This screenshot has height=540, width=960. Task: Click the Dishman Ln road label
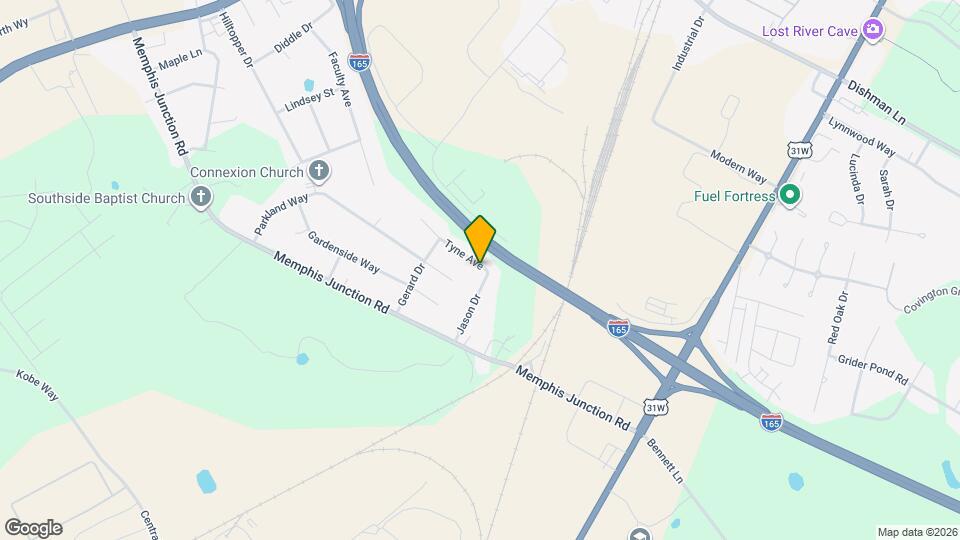point(876,102)
